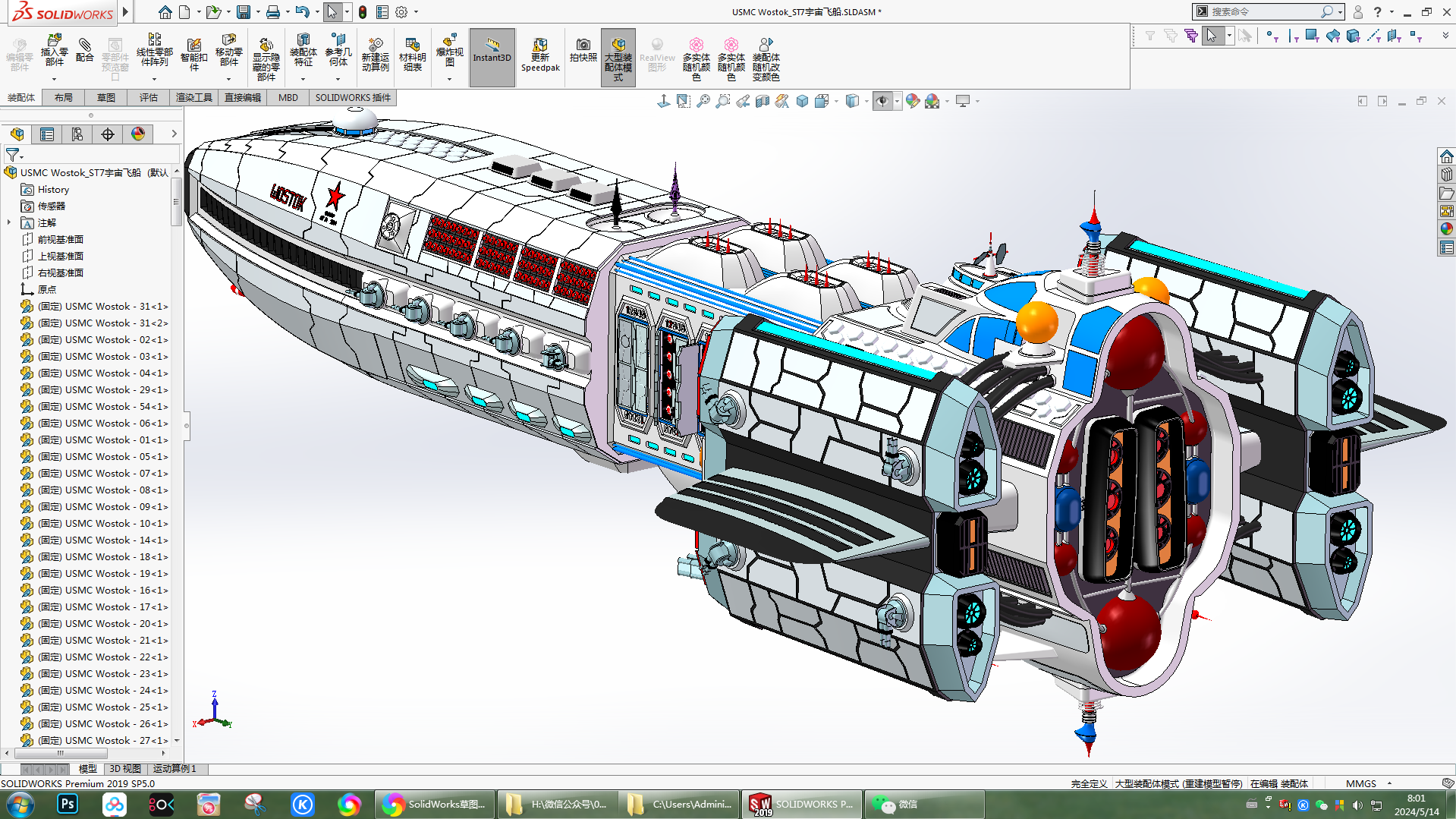
Task: Switch to the SOLIDWORKS 插件 tab
Action: point(353,98)
